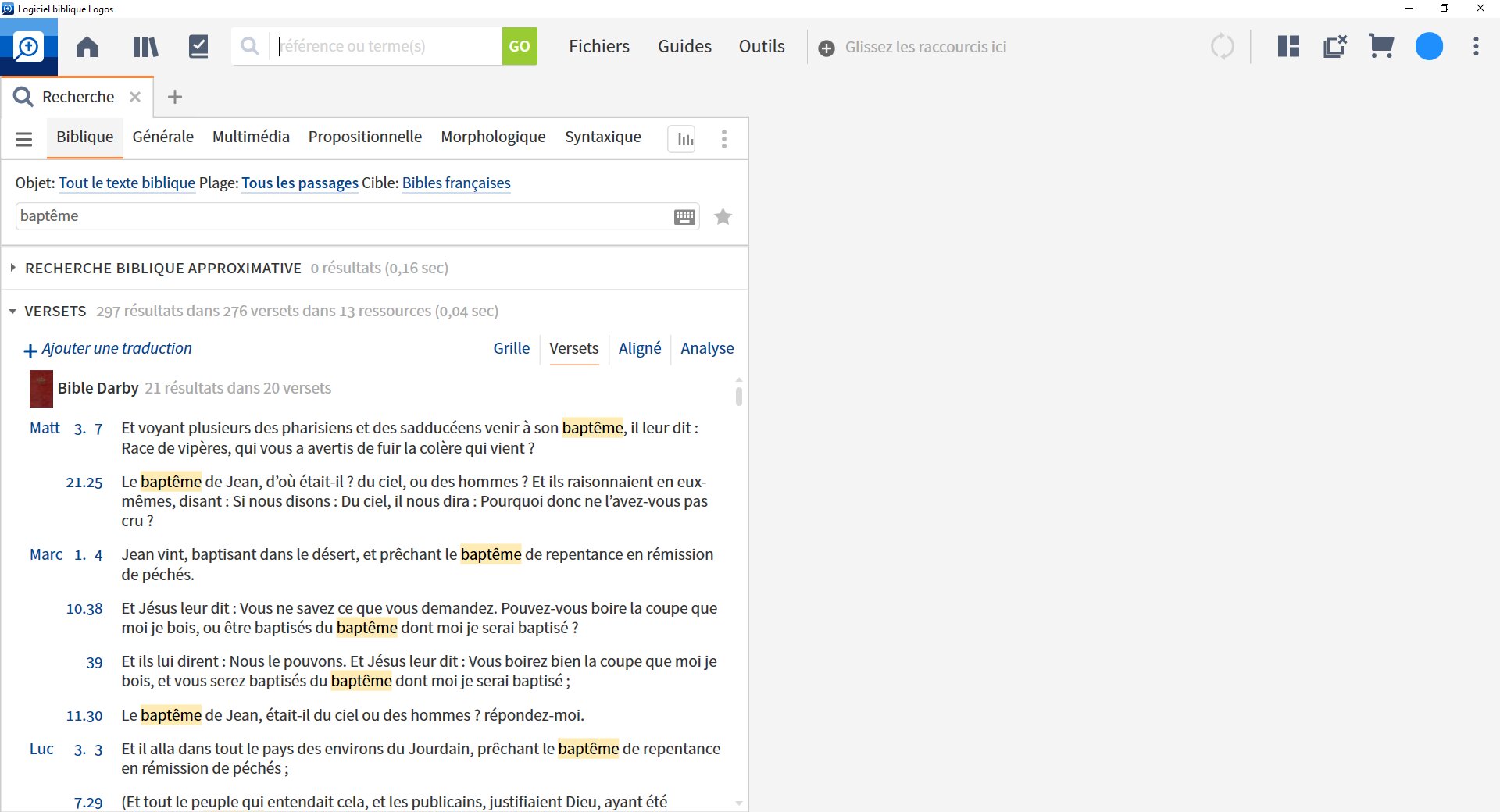This screenshot has height=812, width=1500.
Task: Switch results to Analyse view
Action: [707, 348]
